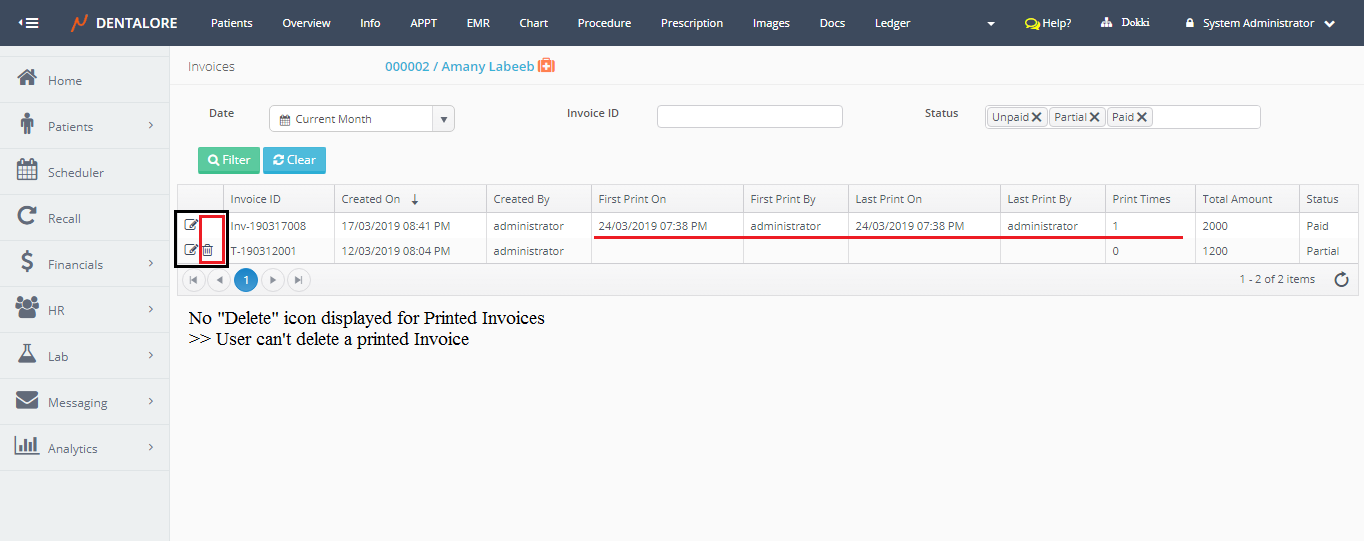The image size is (1364, 541).
Task: Click the medical kit icon beside patient name
Action: point(546,66)
